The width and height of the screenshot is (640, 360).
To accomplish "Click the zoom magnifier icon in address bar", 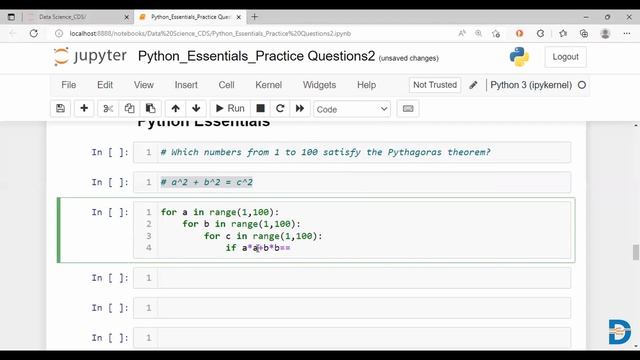I will [478, 33].
